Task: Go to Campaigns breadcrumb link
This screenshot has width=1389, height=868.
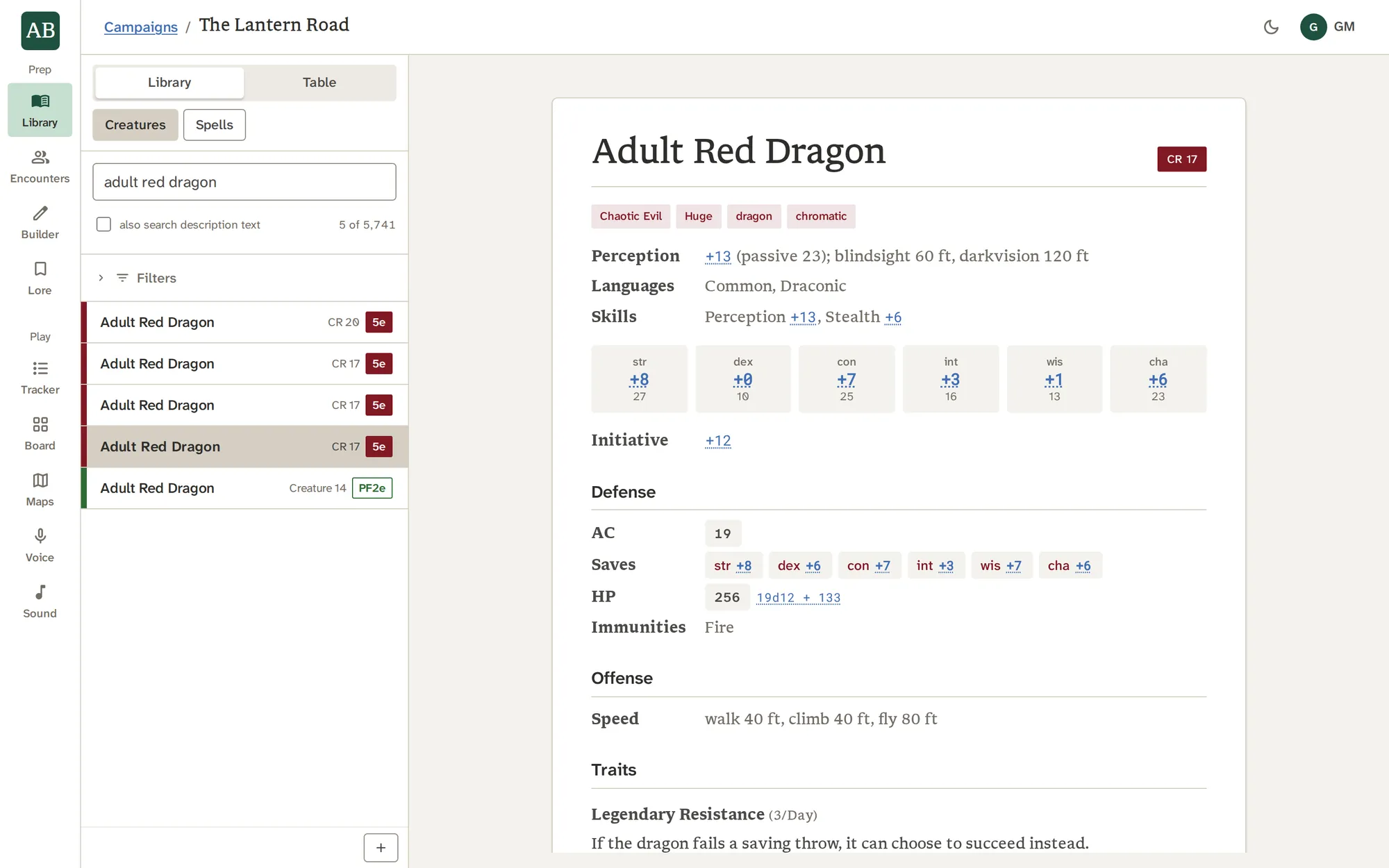Action: pos(141,27)
